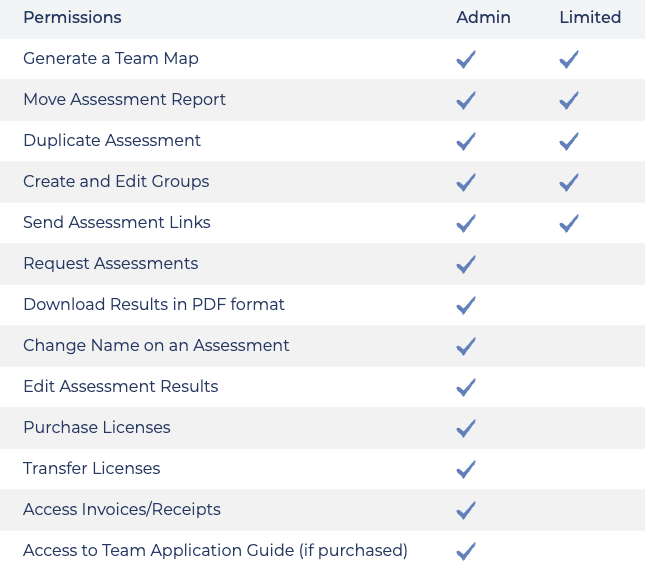Click the Admin checkmark for Download Results in PDF

[x=466, y=305]
